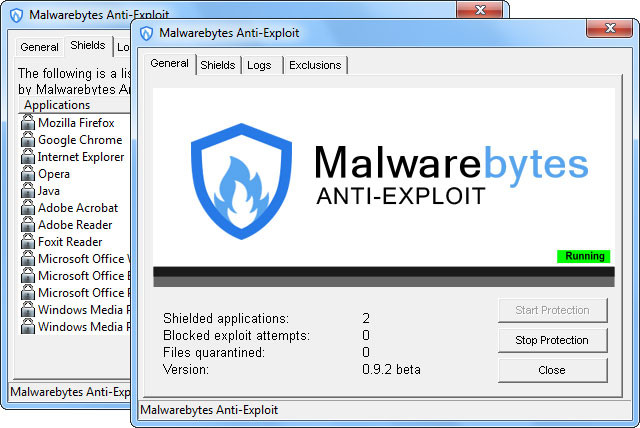The image size is (640, 428).
Task: Click the Close button in General tab
Action: coord(552,370)
